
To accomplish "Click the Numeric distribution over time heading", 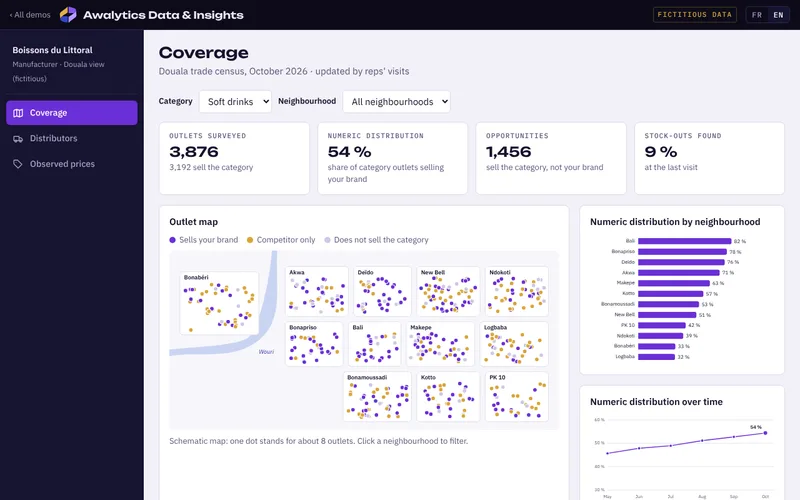I will click(x=656, y=402).
